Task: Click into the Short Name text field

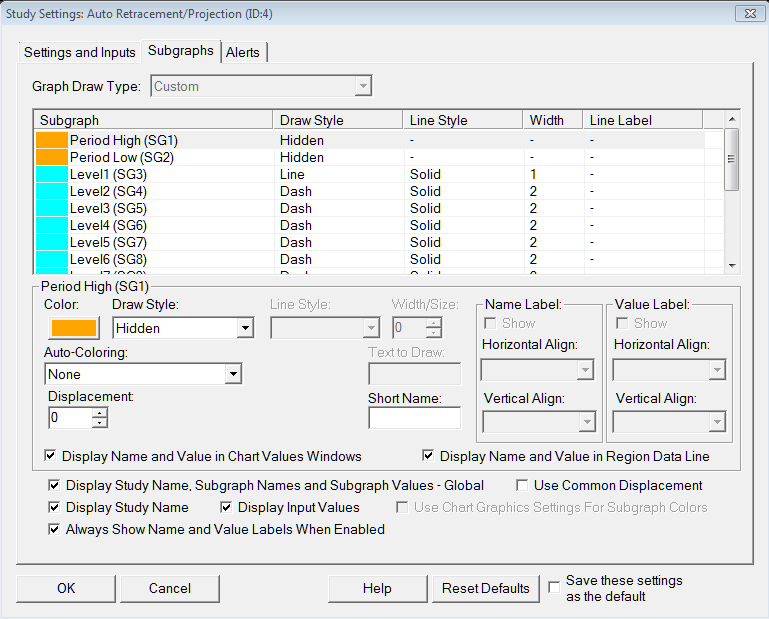Action: (414, 418)
